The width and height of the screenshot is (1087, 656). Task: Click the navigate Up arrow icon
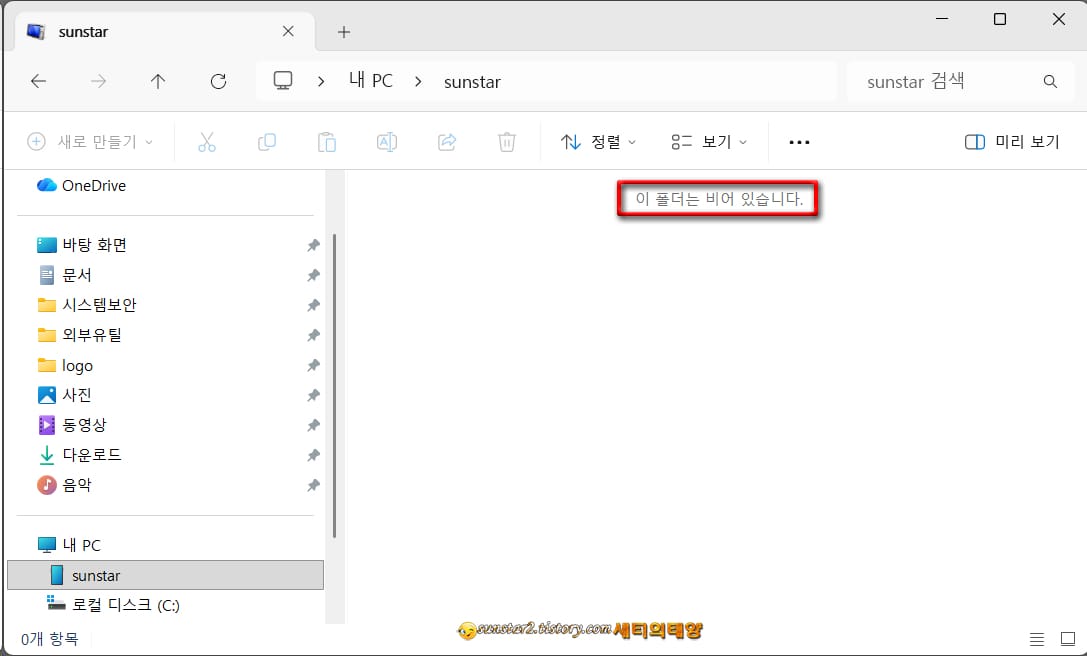pos(157,81)
